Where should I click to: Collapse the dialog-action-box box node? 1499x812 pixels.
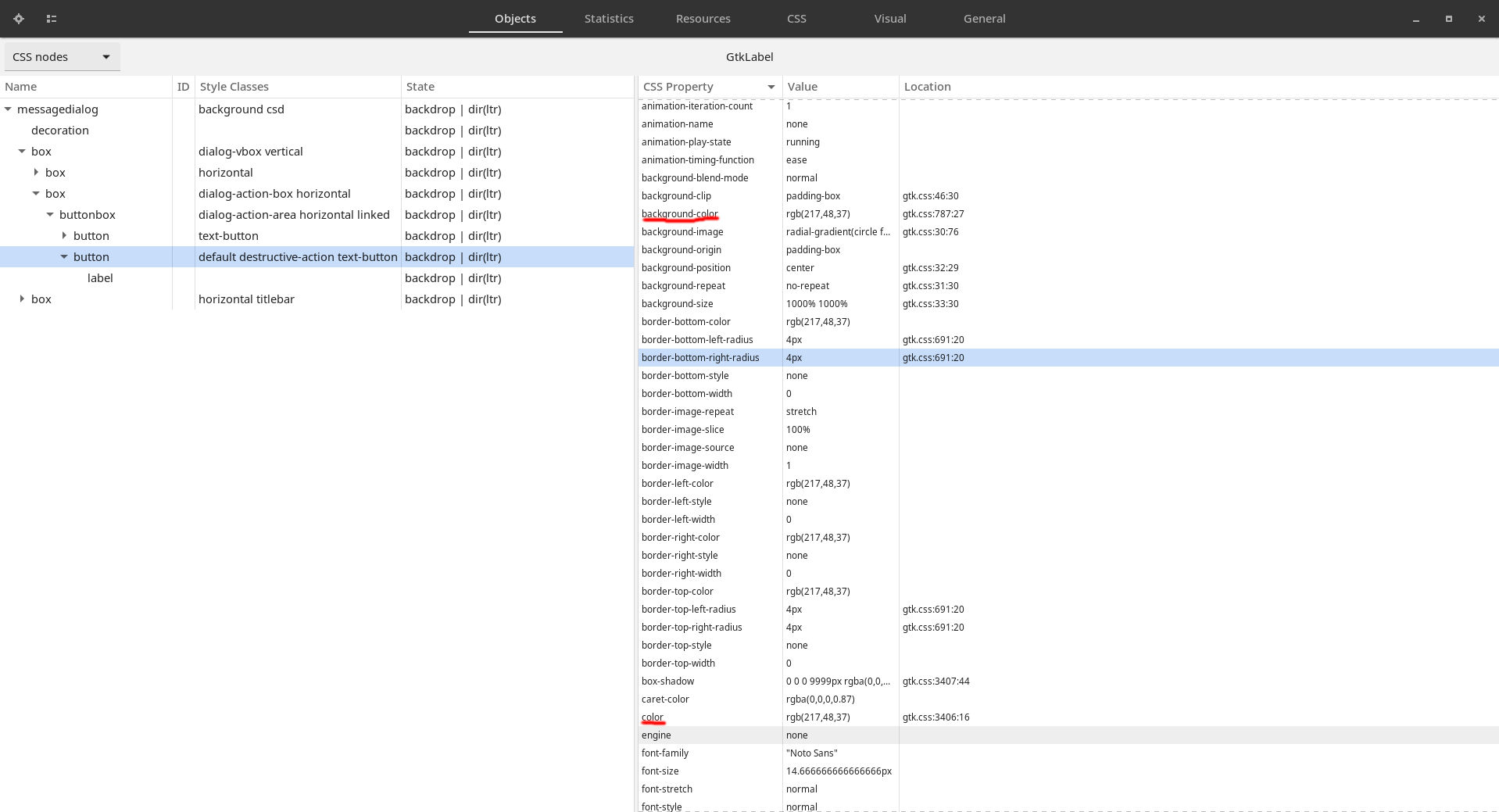coord(36,194)
